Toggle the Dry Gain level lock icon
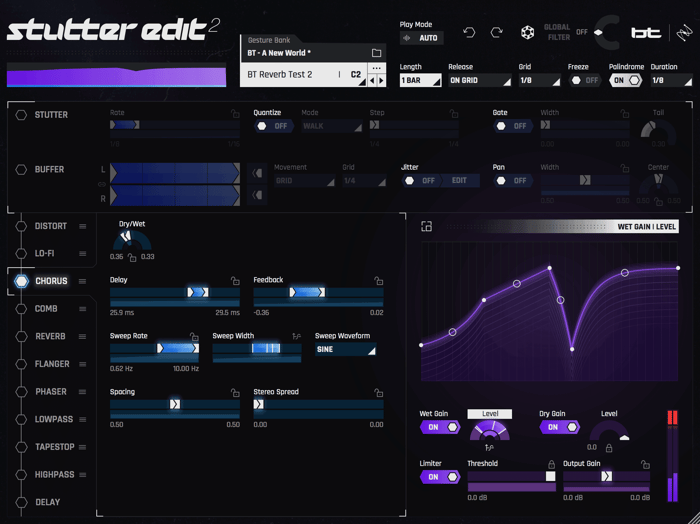Viewport: 700px width, 524px height. 609,448
